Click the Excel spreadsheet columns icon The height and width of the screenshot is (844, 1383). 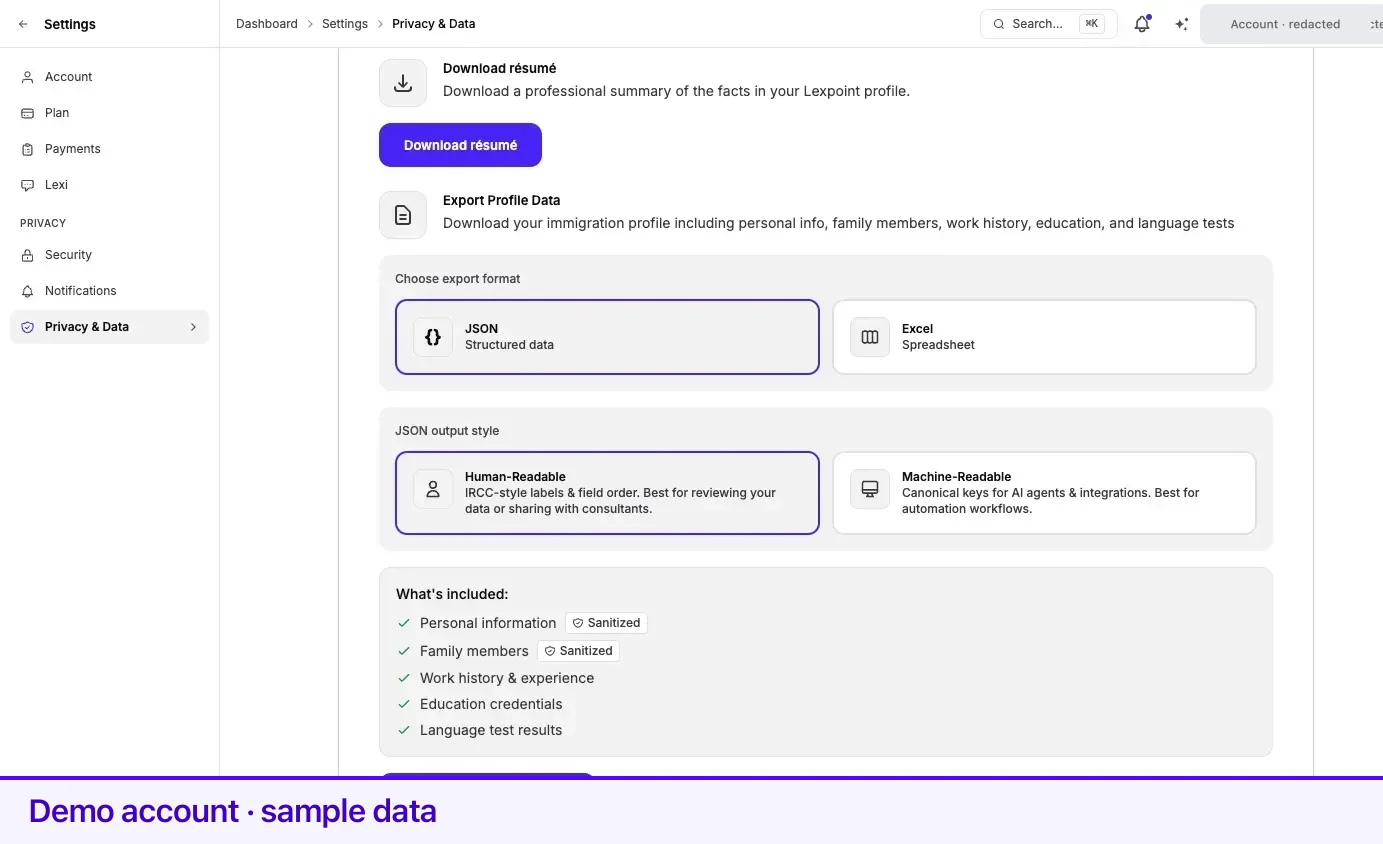click(870, 337)
